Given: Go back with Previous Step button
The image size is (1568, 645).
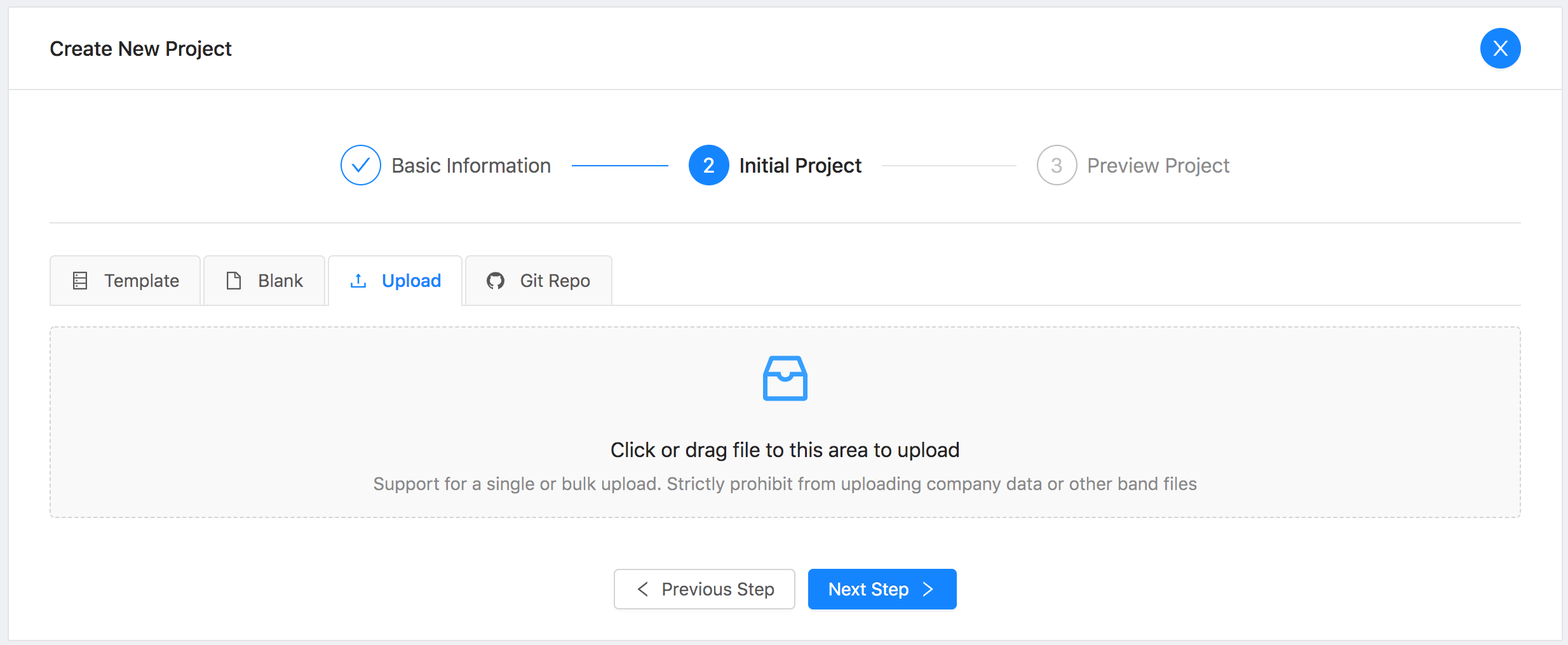Looking at the screenshot, I should coord(704,589).
